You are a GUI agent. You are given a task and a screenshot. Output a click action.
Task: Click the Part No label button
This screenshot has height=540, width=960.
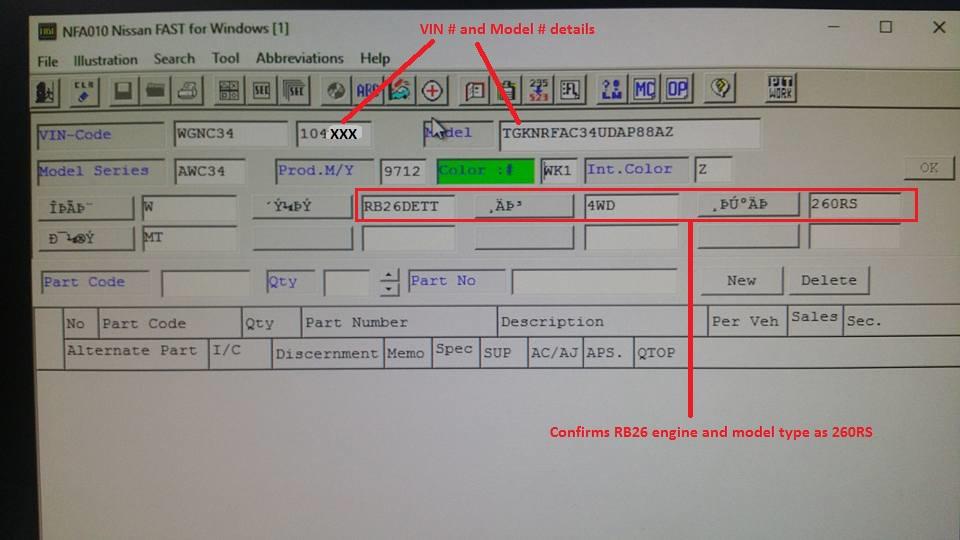coord(457,281)
